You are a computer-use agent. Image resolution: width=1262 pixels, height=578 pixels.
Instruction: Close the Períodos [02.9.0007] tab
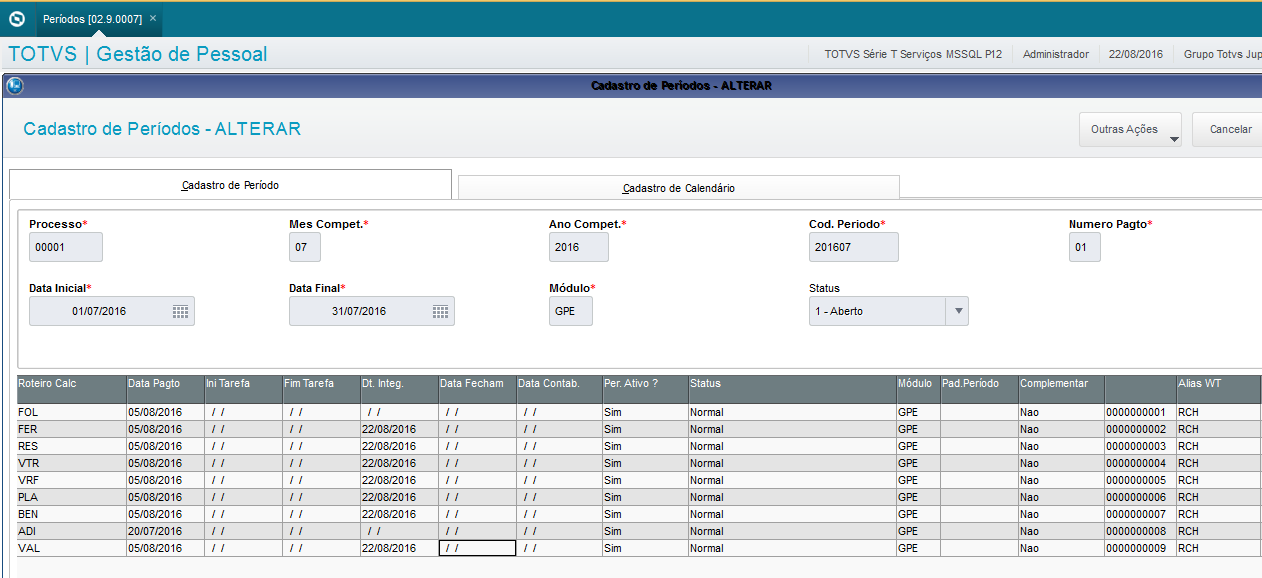(x=152, y=19)
